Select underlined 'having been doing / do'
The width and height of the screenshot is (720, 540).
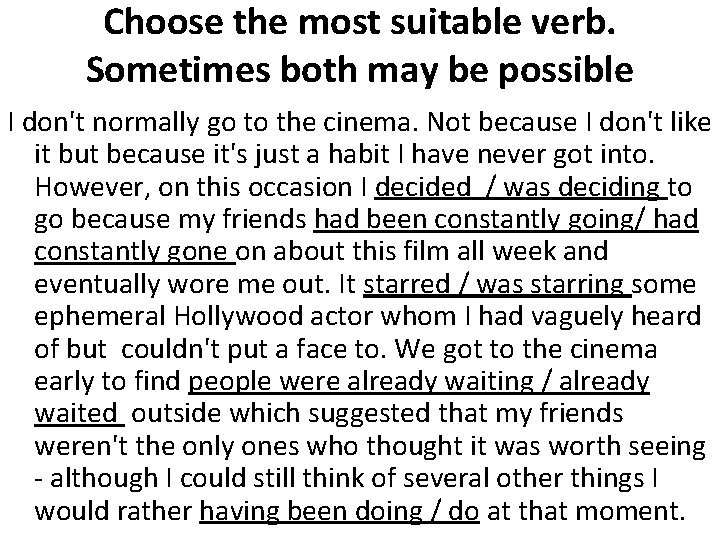(339, 511)
